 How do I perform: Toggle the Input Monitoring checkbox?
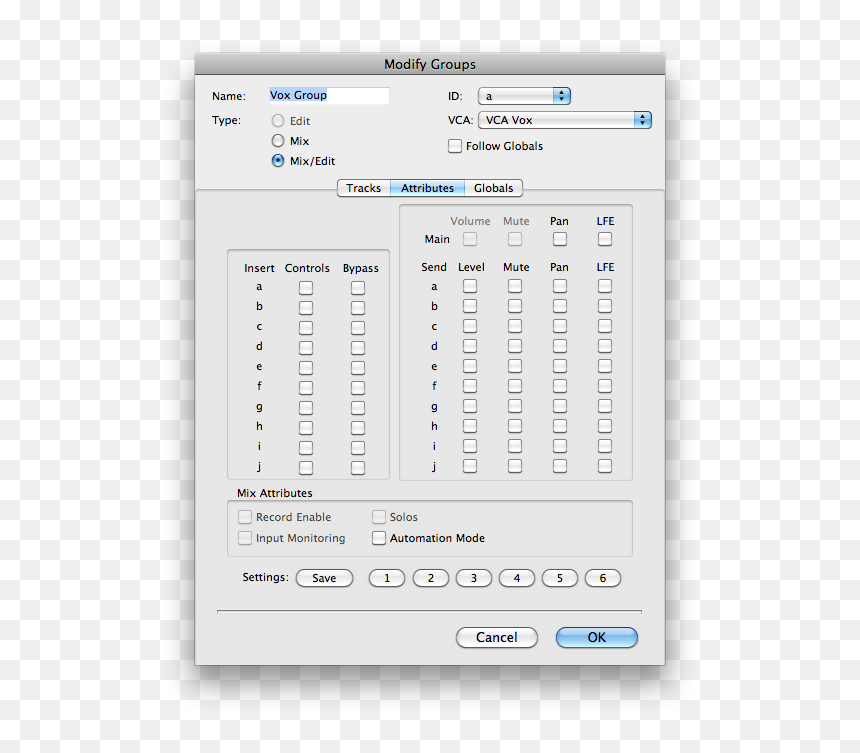245,538
